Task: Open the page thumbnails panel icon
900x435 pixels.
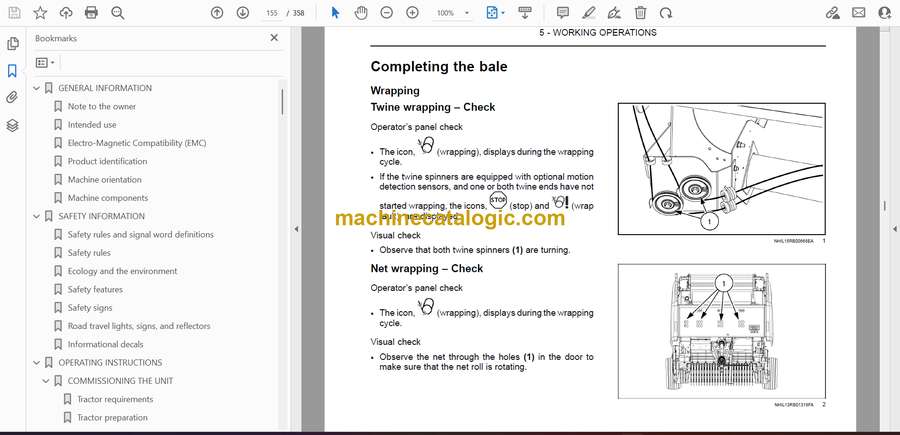Action: pos(13,44)
